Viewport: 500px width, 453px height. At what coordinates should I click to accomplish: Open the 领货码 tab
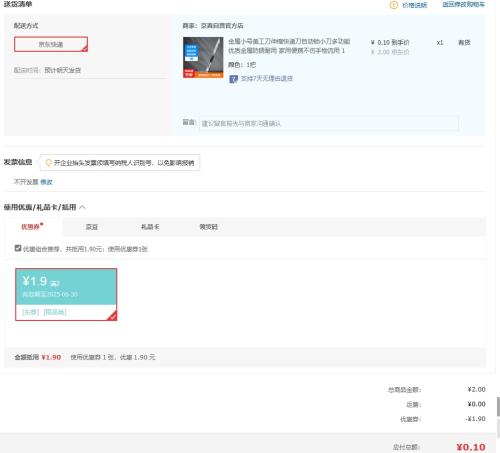(208, 227)
